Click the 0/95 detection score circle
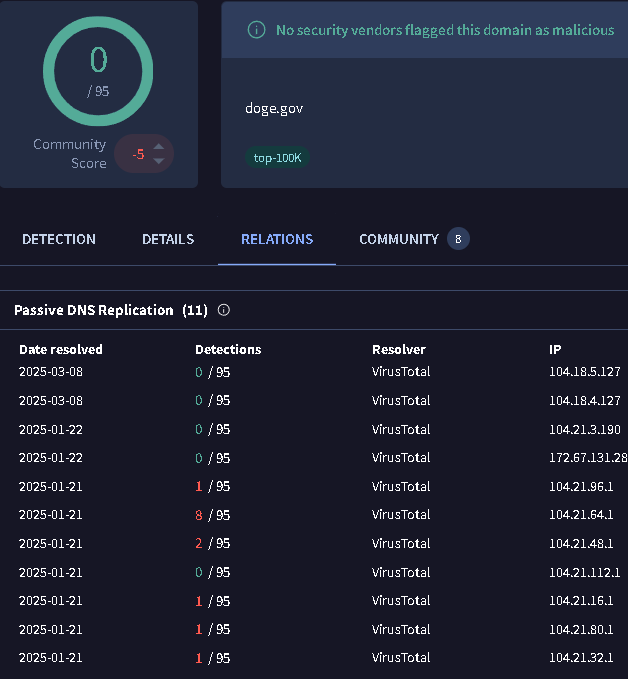The image size is (628, 679). tap(98, 68)
